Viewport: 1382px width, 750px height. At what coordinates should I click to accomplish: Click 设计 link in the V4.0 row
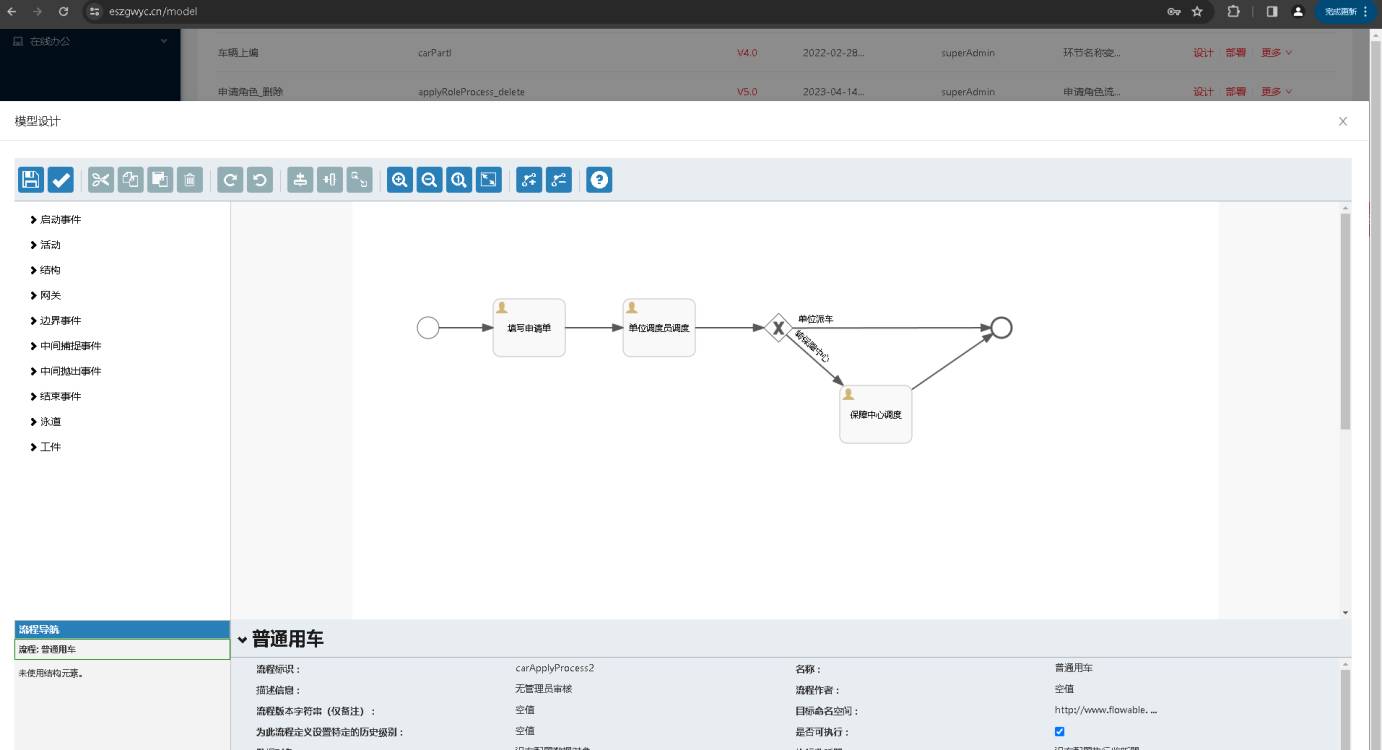point(1203,53)
